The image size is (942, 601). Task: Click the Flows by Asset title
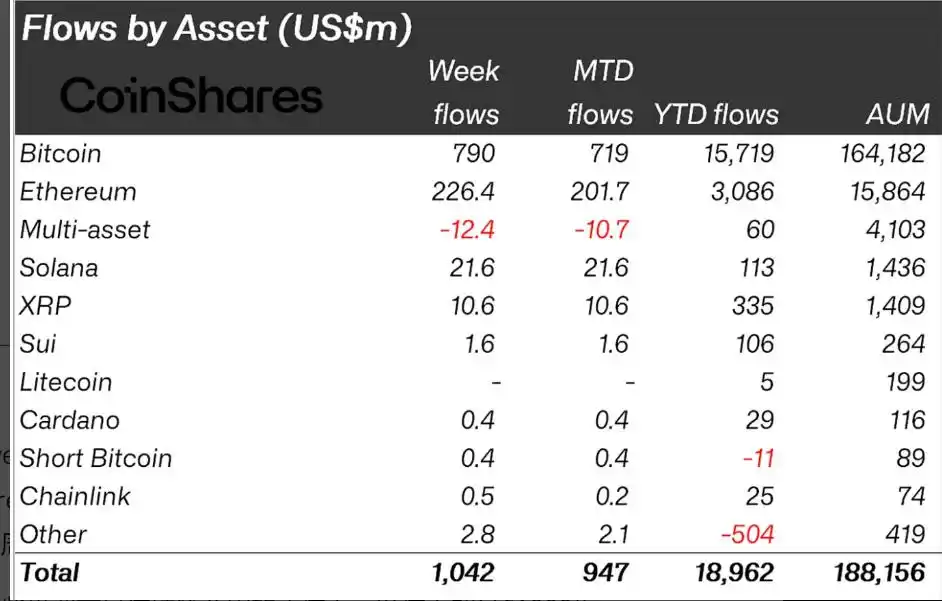click(x=216, y=28)
